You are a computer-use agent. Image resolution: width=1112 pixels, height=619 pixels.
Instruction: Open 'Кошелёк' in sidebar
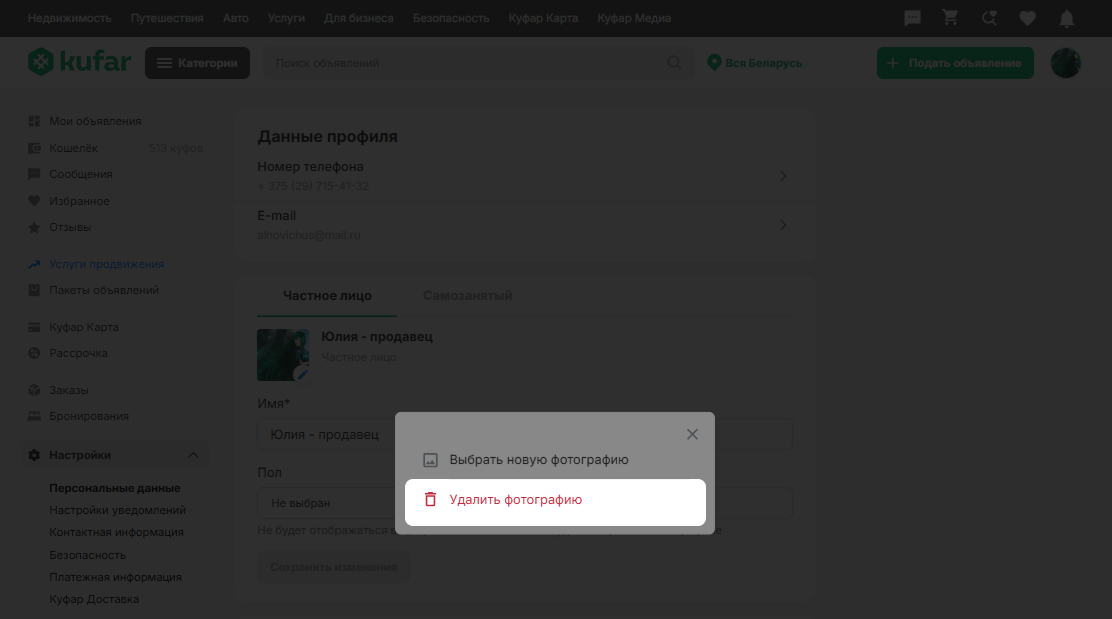point(73,148)
